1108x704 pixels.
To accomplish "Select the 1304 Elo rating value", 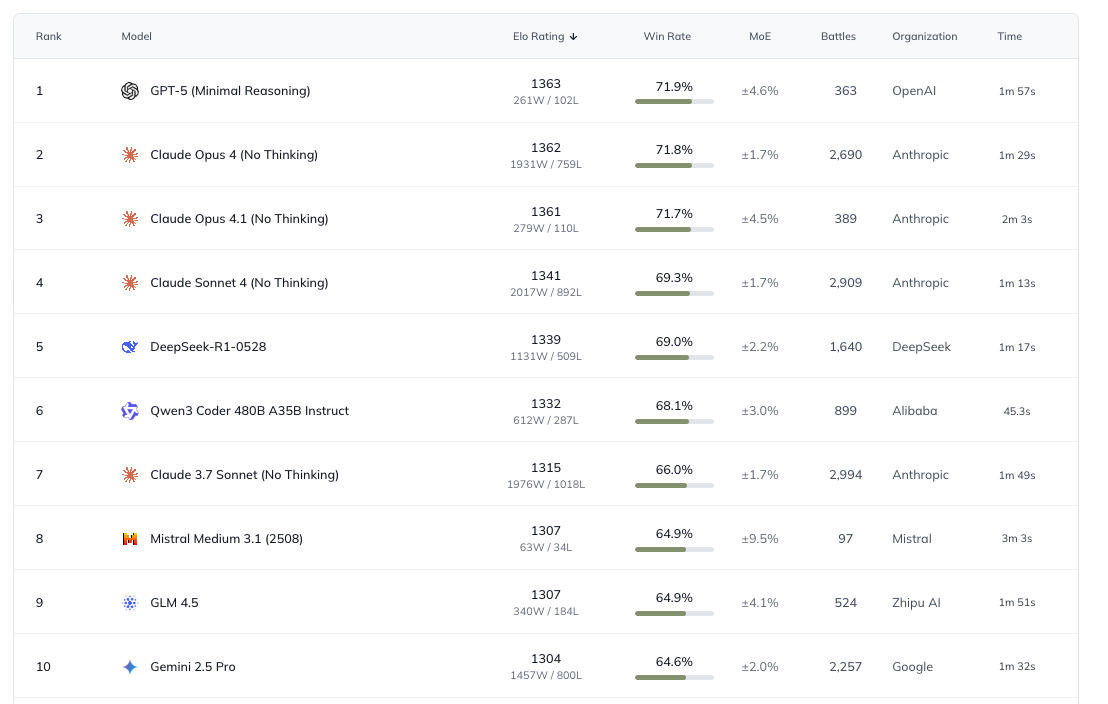I will click(x=546, y=659).
